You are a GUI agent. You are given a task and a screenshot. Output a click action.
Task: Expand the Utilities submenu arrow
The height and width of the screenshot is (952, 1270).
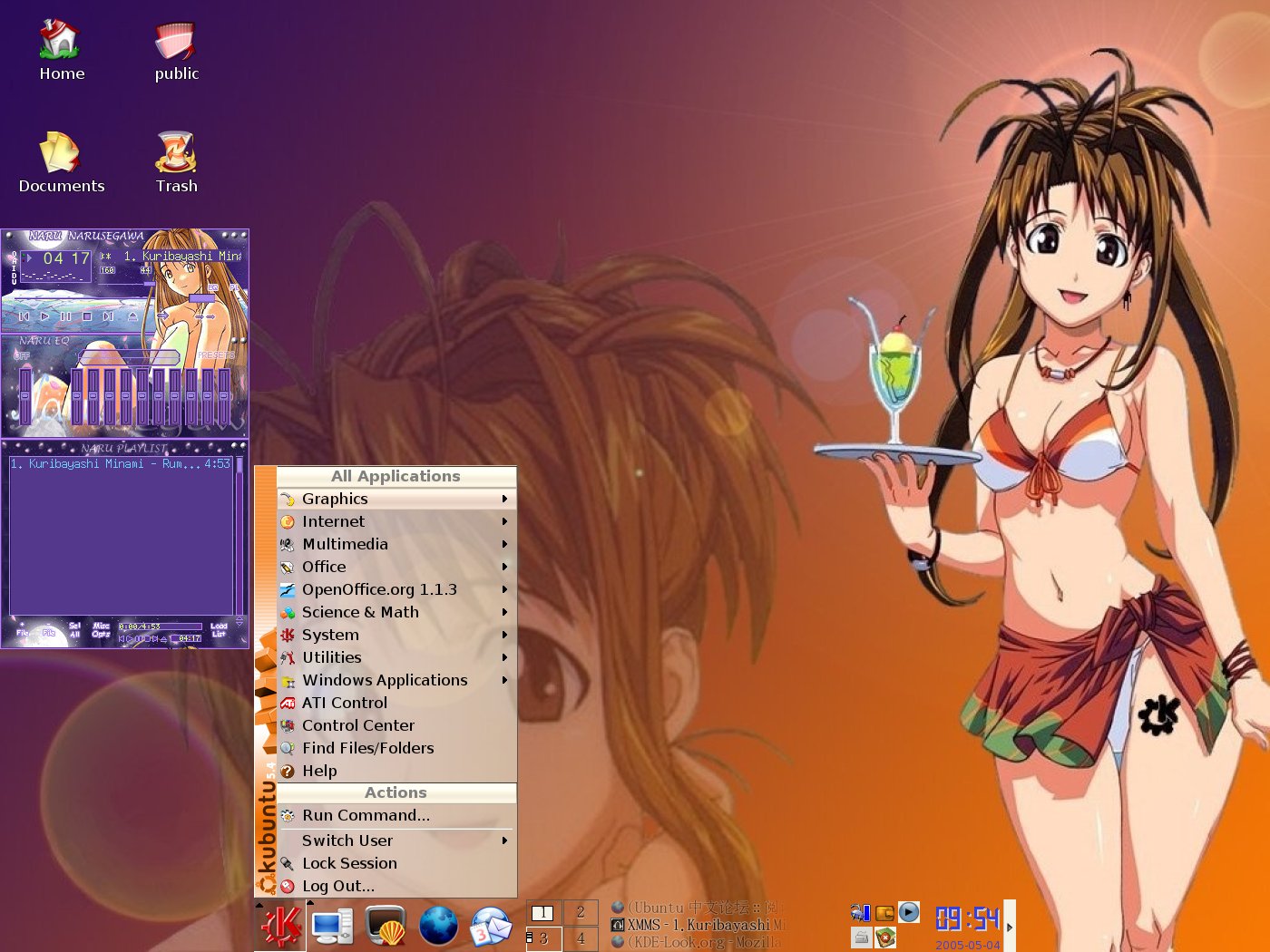tap(505, 657)
